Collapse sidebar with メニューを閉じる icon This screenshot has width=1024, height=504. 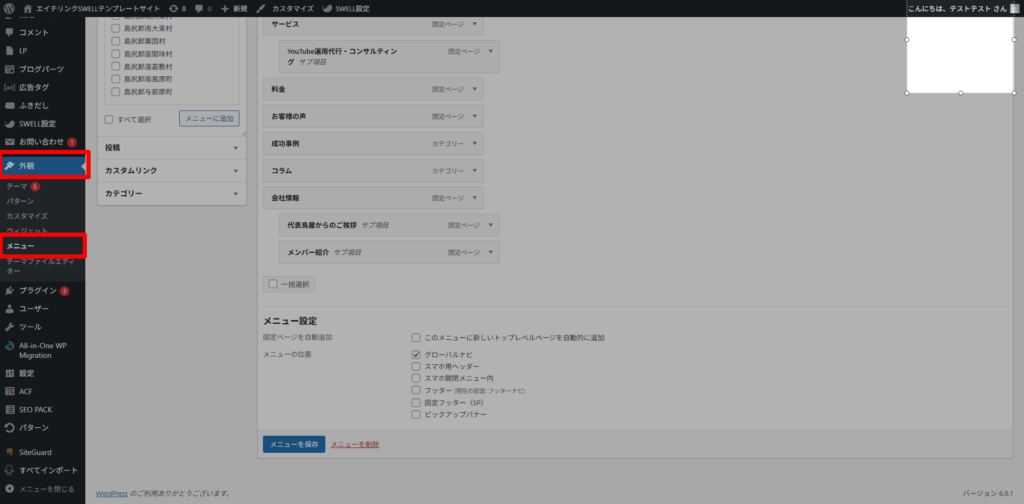pos(9,489)
